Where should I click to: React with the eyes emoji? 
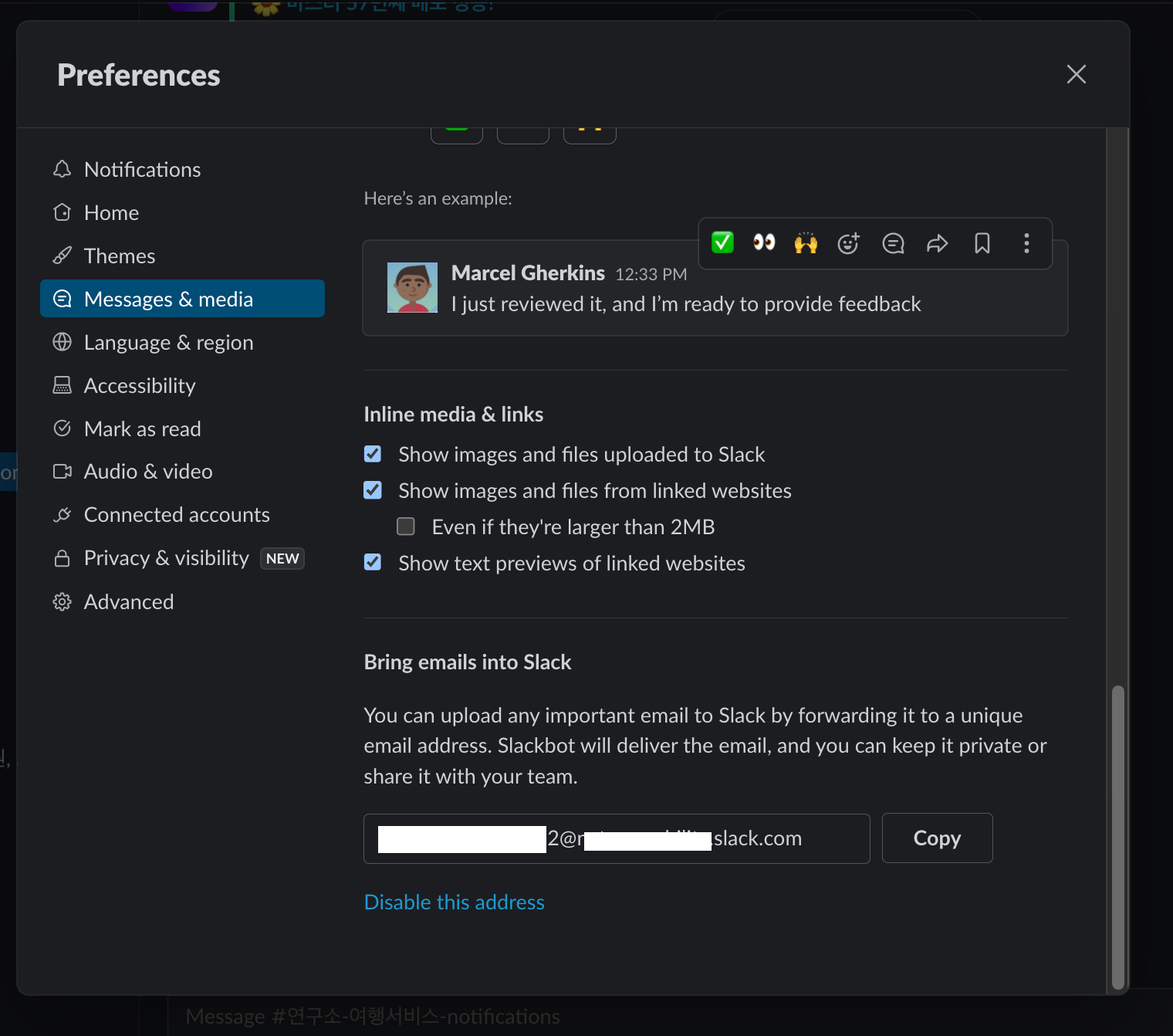coord(764,243)
